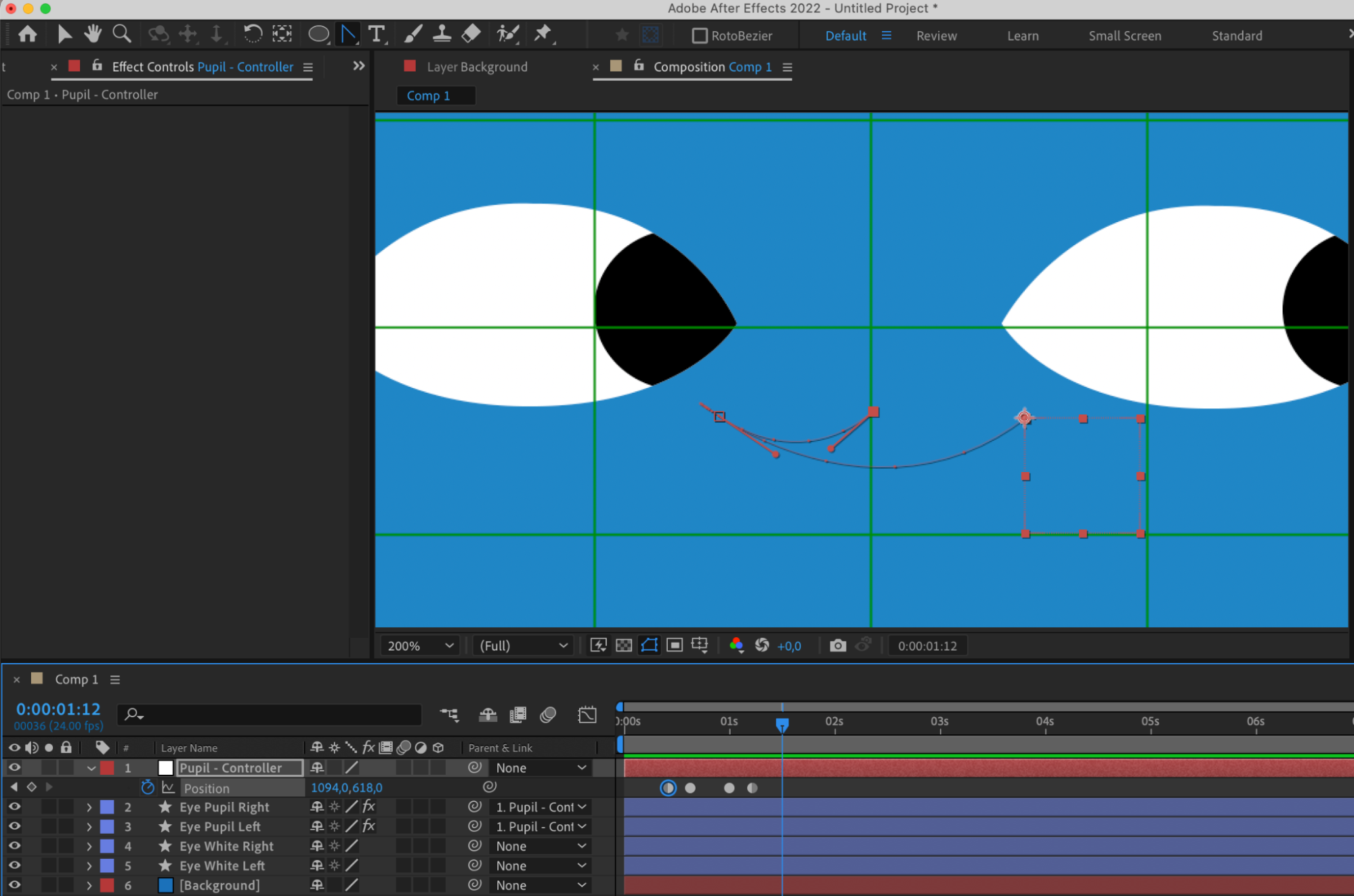Select the Pen tool
Viewport: 1354px width, 896px height.
pyautogui.click(x=348, y=34)
